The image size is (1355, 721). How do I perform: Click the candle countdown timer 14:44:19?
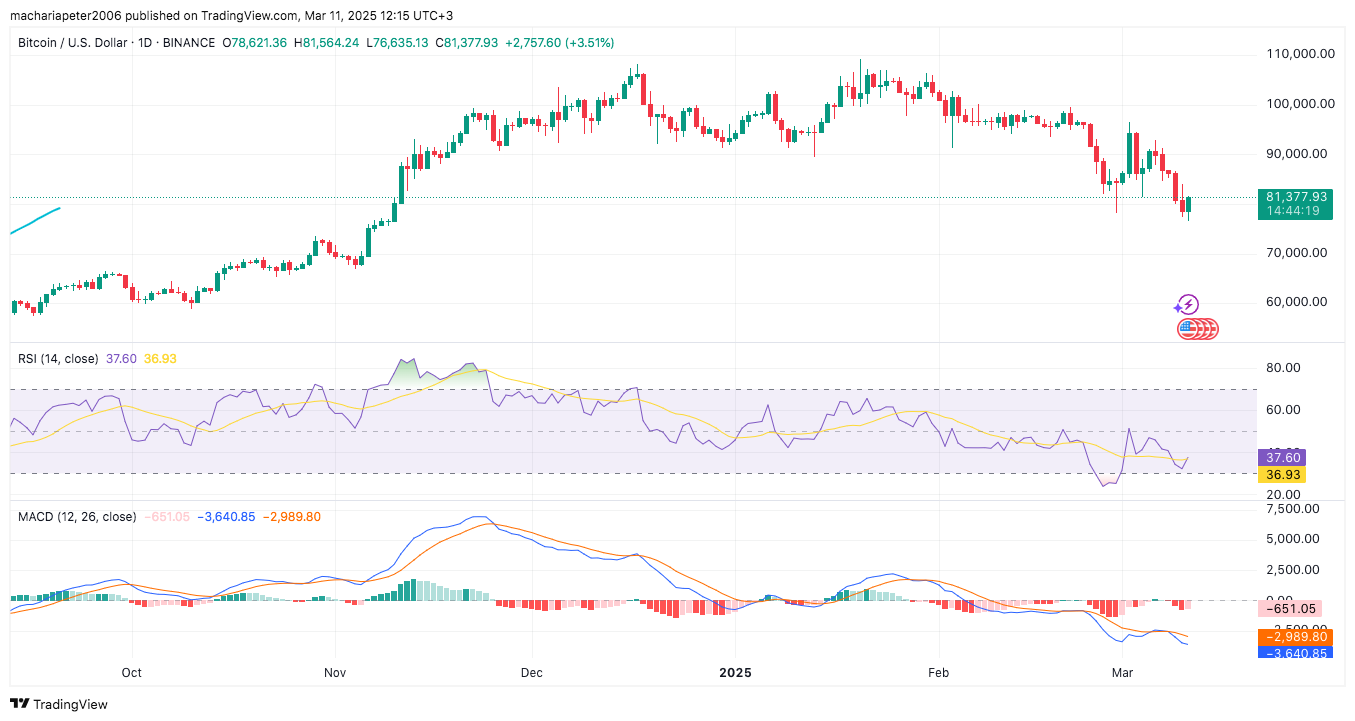tap(1294, 211)
